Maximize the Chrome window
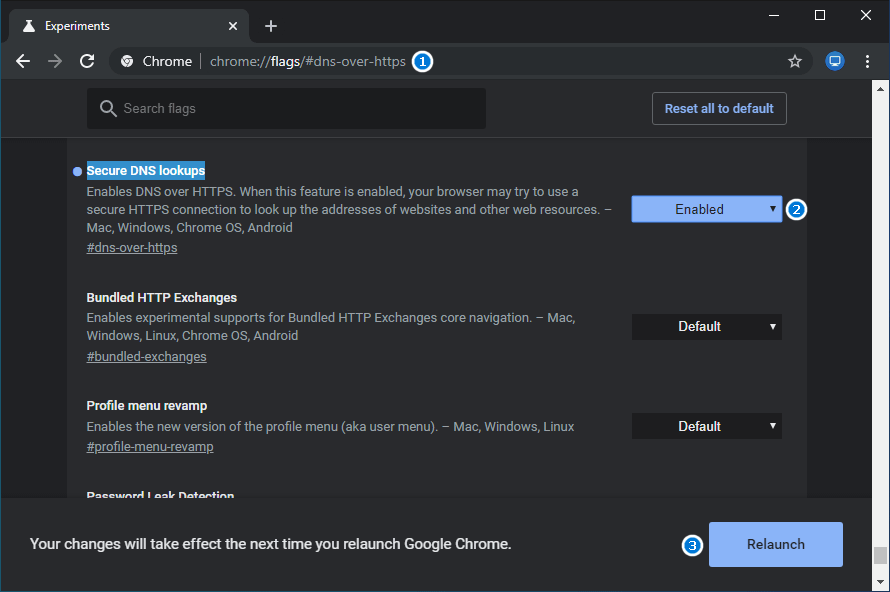The height and width of the screenshot is (592, 890). coord(820,15)
